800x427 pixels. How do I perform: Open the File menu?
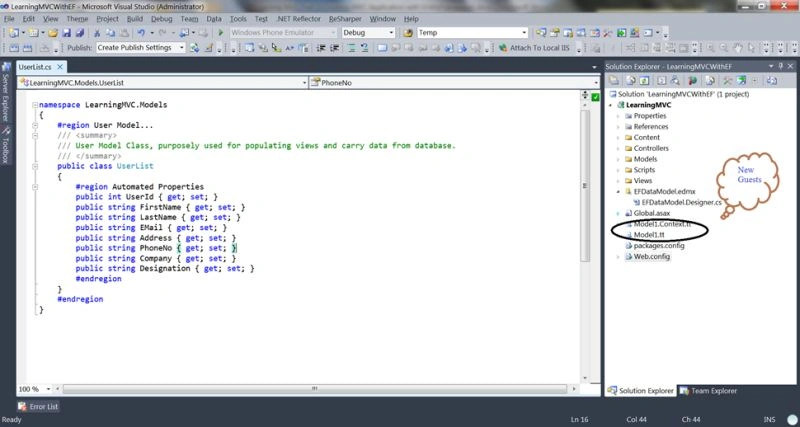point(9,19)
